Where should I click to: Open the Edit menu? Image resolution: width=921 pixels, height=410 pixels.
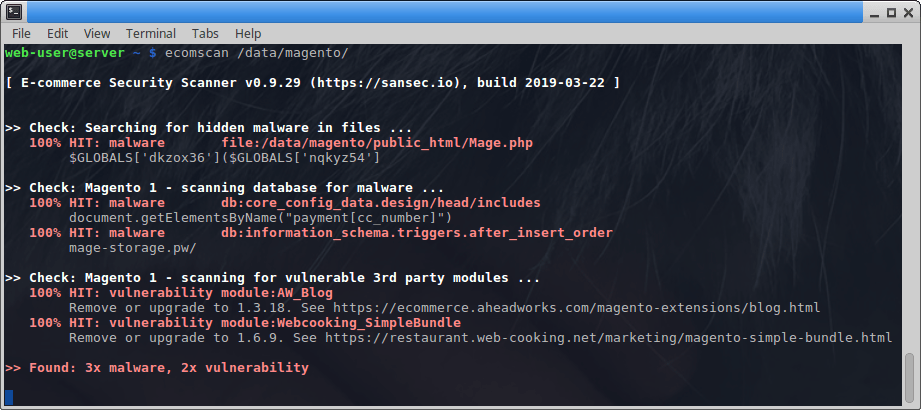click(58, 33)
